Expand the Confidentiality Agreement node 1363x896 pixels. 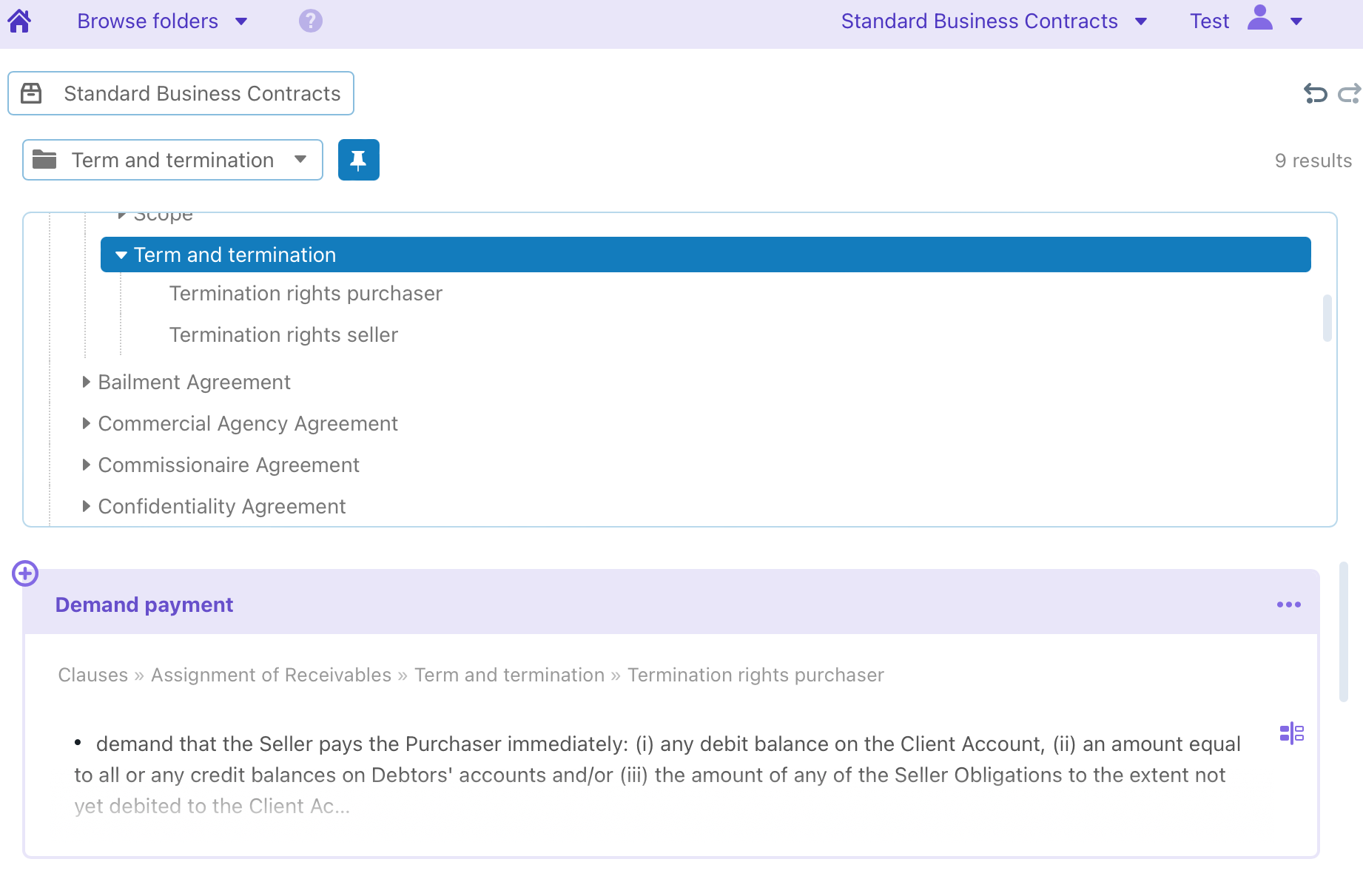(86, 506)
